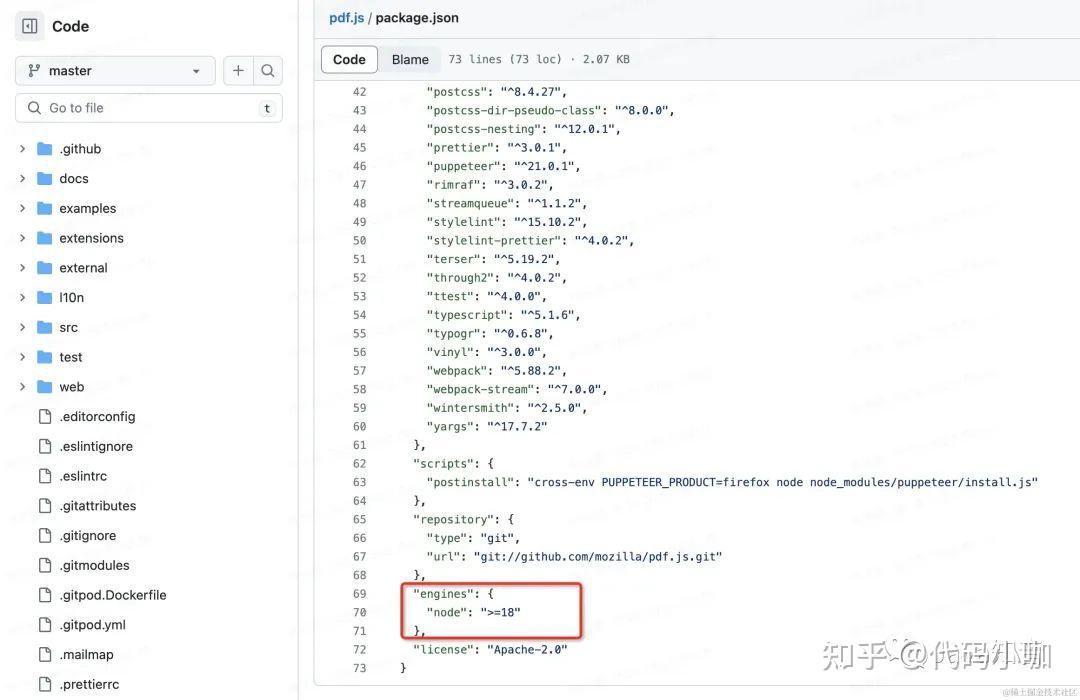Select the .gitignore file
Screen dimensions: 1080x700
click(88, 535)
